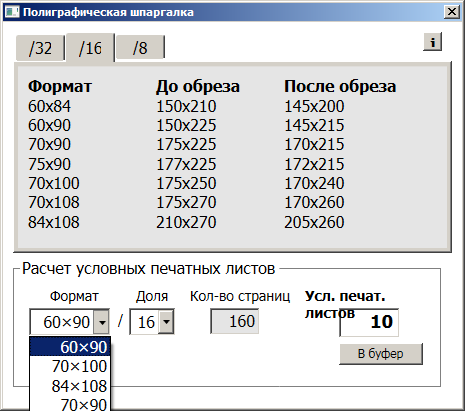Screen dimensions: 465x411
Task: Click the bold Формат table header
Action: [x=60, y=86]
